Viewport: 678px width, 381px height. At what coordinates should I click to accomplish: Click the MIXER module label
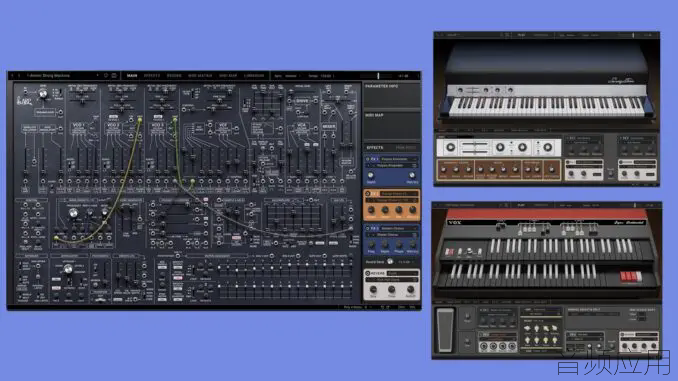point(329,127)
